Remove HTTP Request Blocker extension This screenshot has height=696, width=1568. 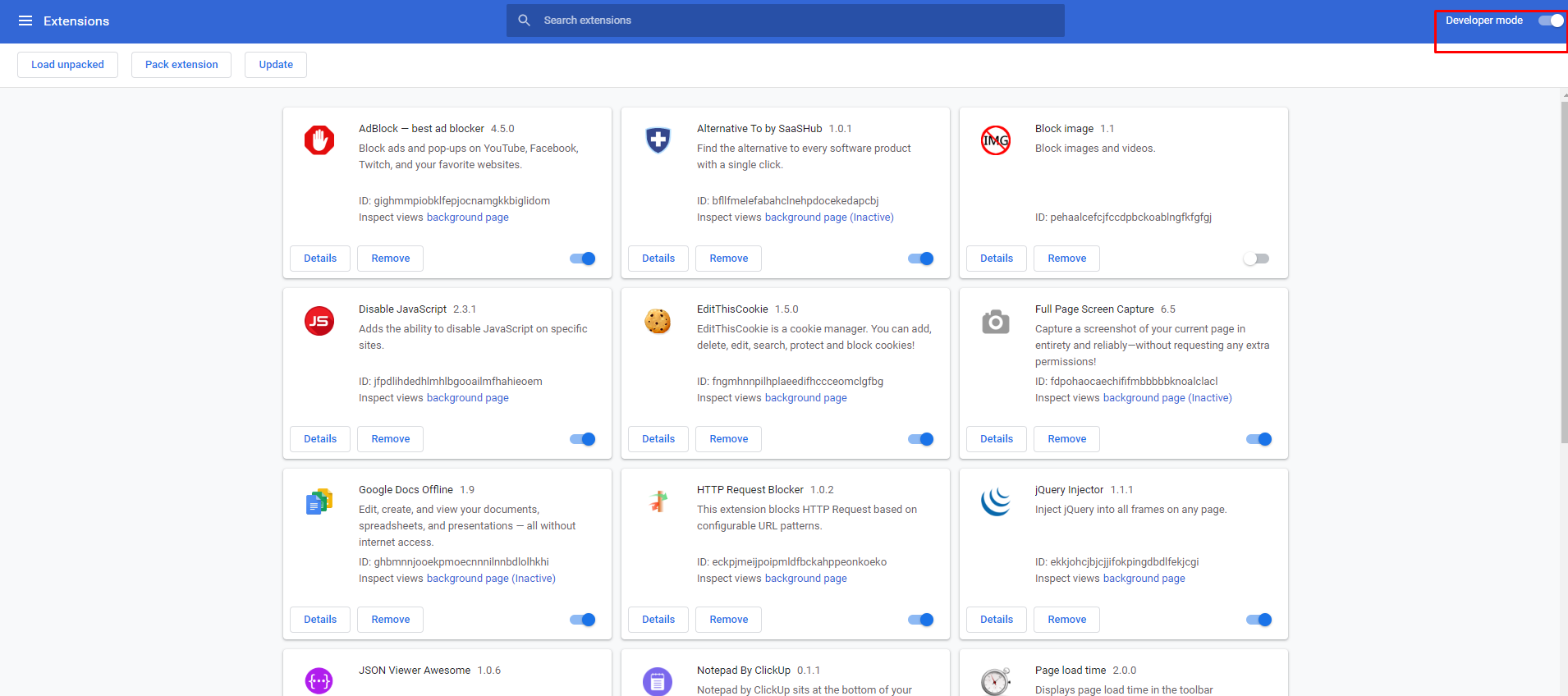click(729, 620)
